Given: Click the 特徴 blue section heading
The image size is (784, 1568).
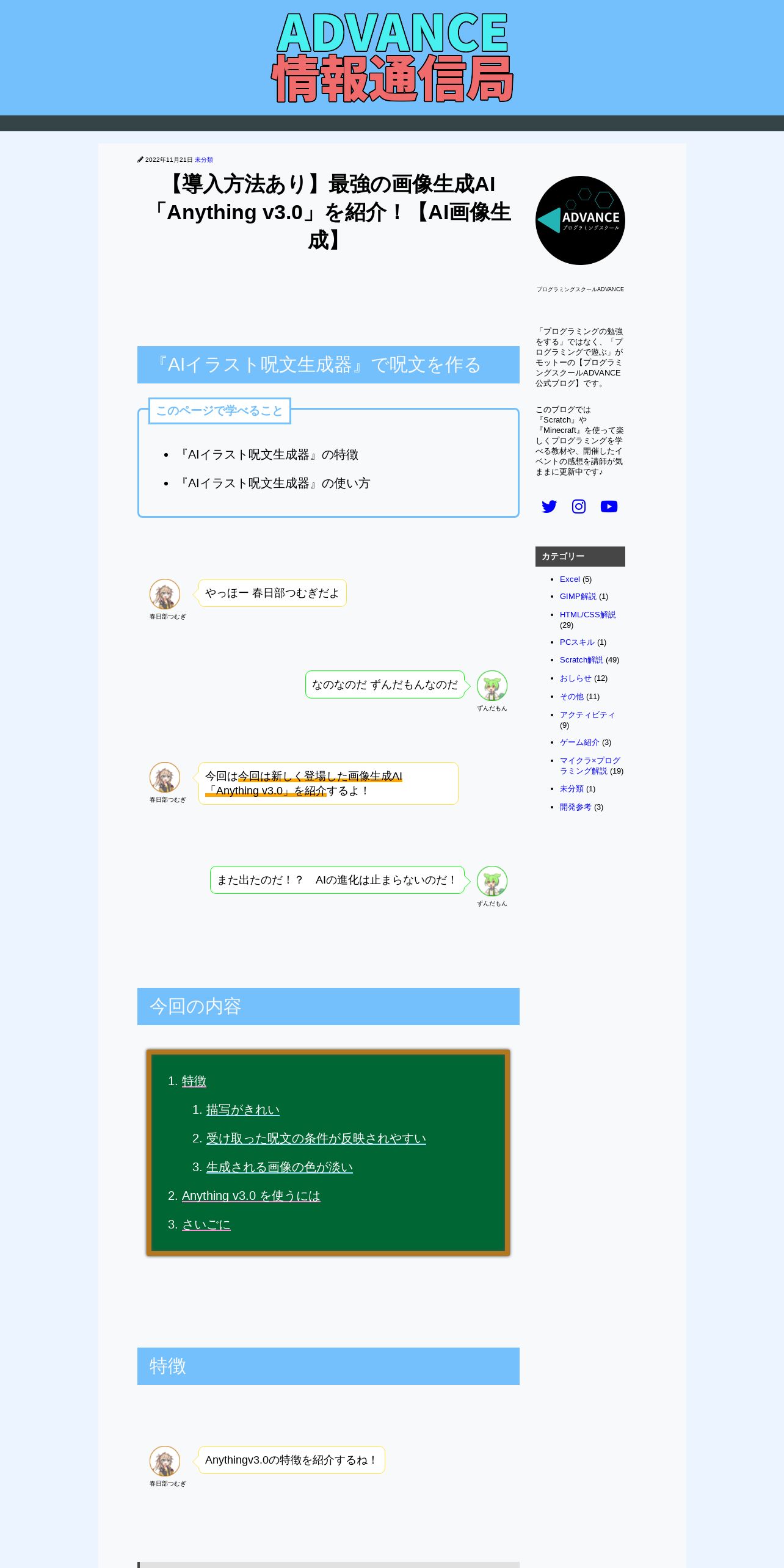Looking at the screenshot, I should click(x=328, y=1366).
